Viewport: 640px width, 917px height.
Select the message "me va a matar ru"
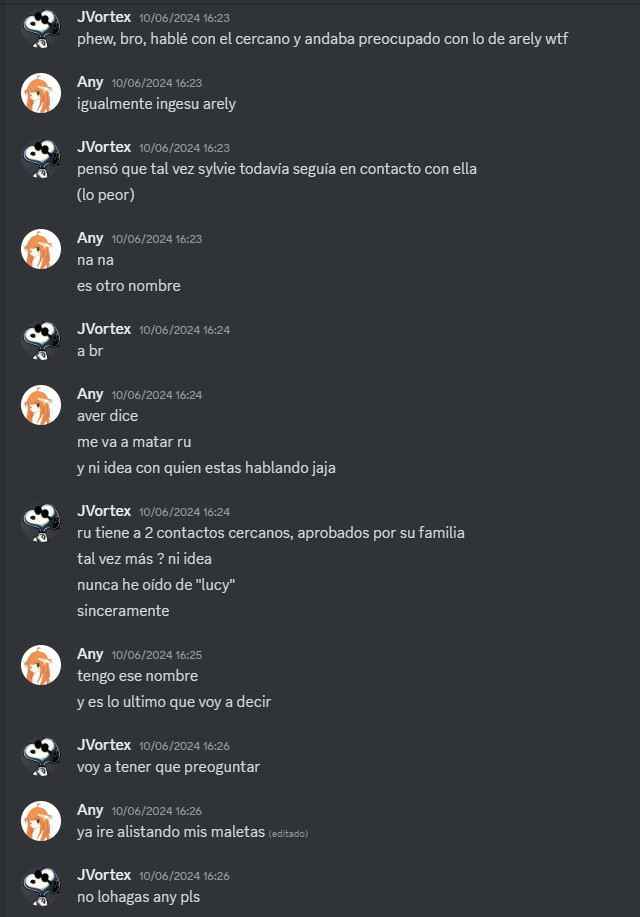coord(134,442)
